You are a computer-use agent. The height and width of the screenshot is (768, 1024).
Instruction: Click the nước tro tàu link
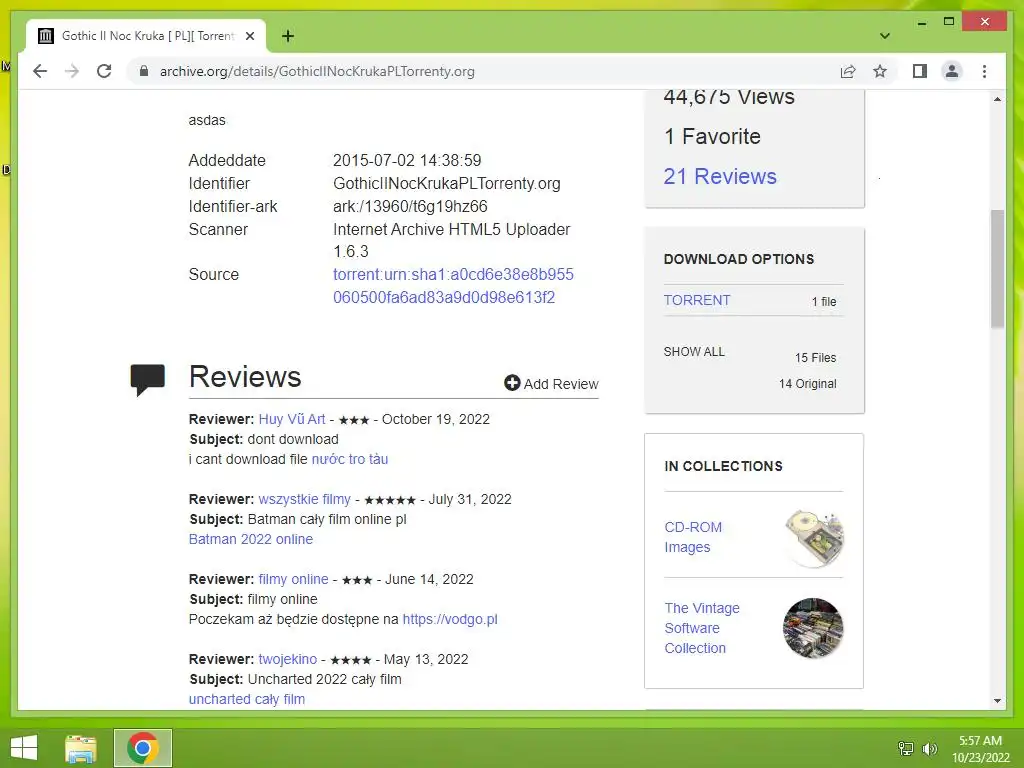350,459
